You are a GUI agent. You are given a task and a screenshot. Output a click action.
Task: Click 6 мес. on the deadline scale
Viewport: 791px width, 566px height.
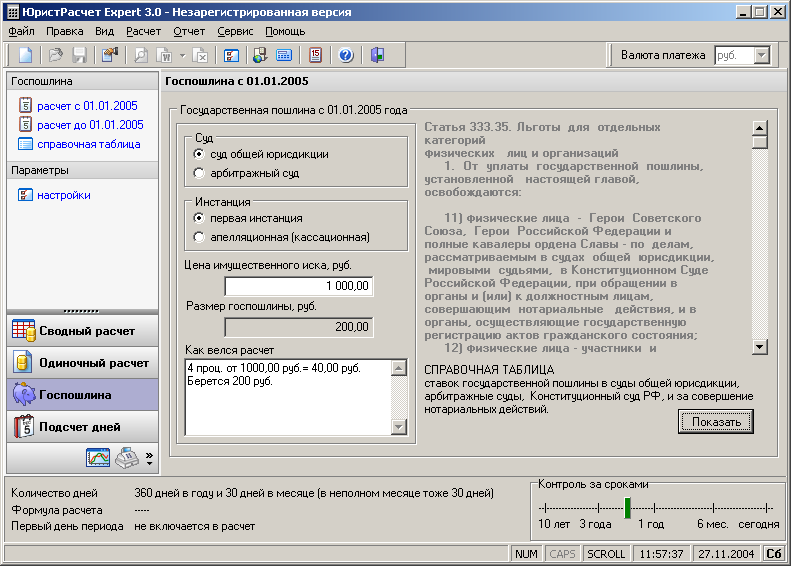tap(712, 524)
